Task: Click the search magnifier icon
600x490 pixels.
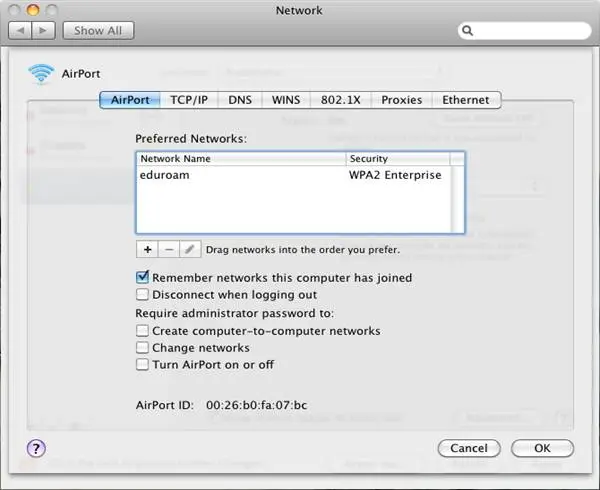Action: click(x=469, y=31)
